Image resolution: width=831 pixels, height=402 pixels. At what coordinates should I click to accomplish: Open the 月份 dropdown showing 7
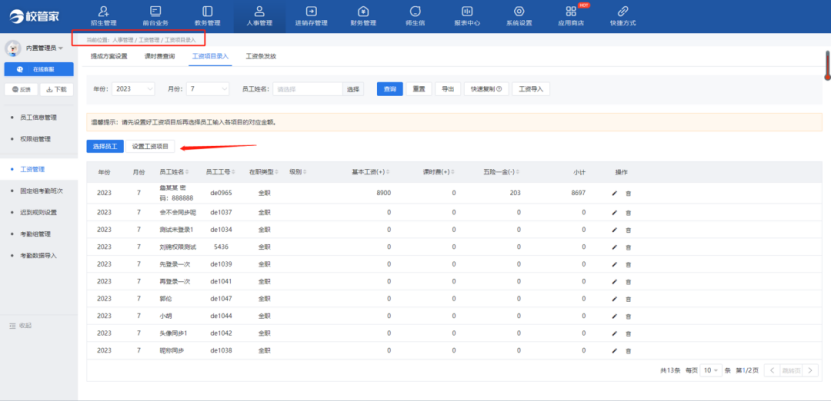[x=209, y=89]
